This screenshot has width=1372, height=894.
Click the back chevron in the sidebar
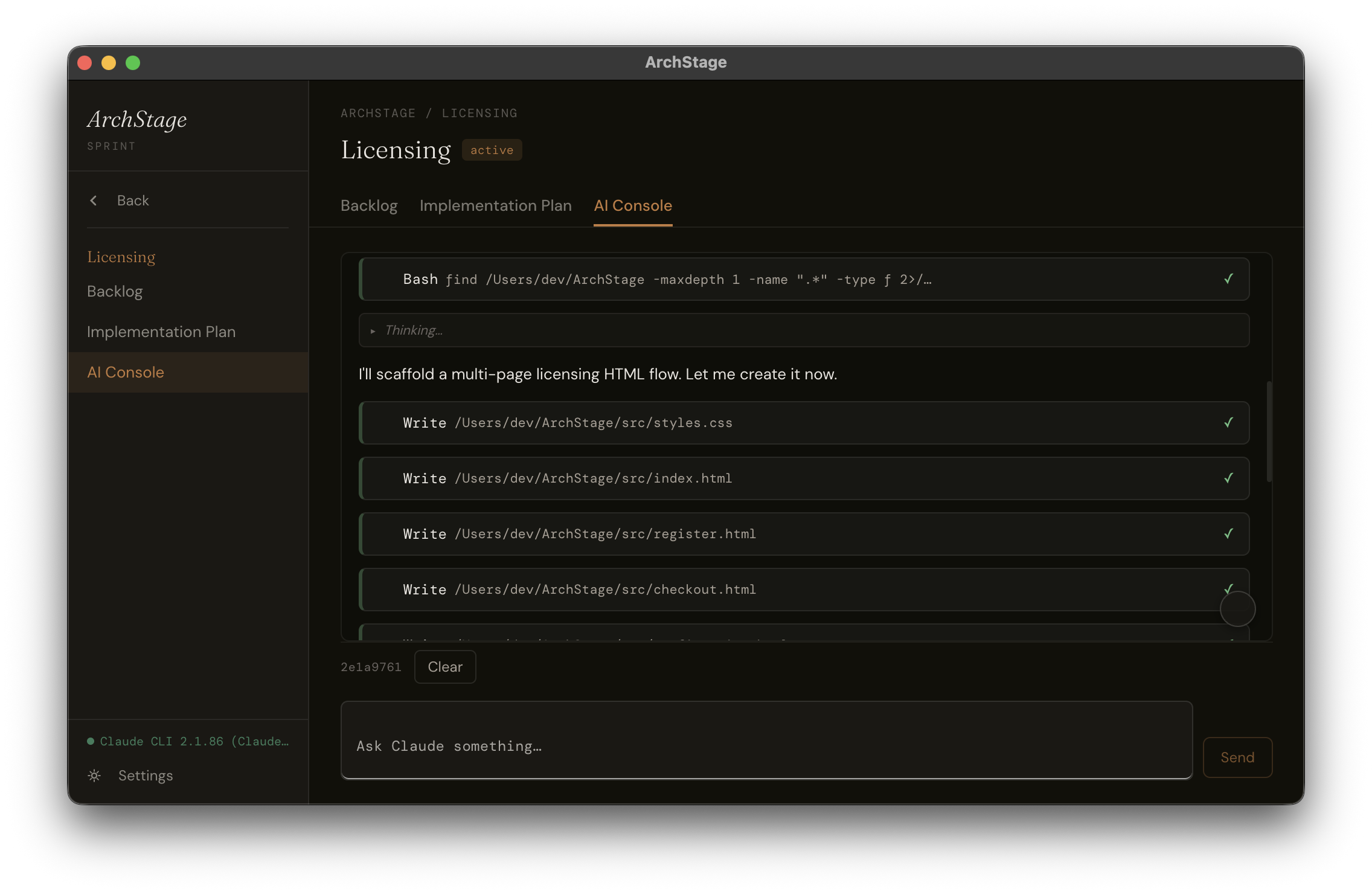(94, 200)
